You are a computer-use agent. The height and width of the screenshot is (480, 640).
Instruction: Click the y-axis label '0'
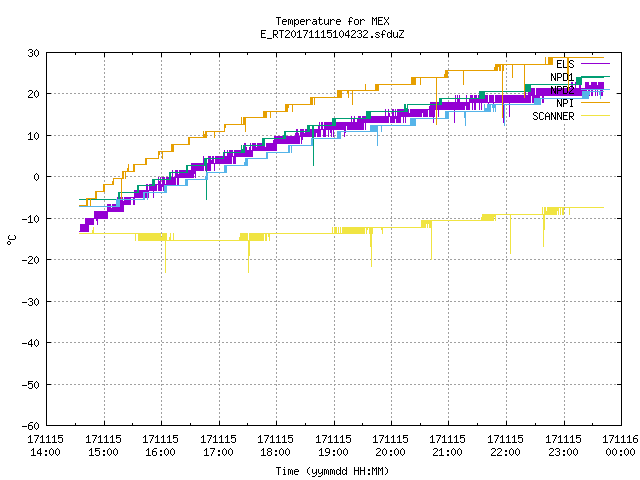coord(37,178)
